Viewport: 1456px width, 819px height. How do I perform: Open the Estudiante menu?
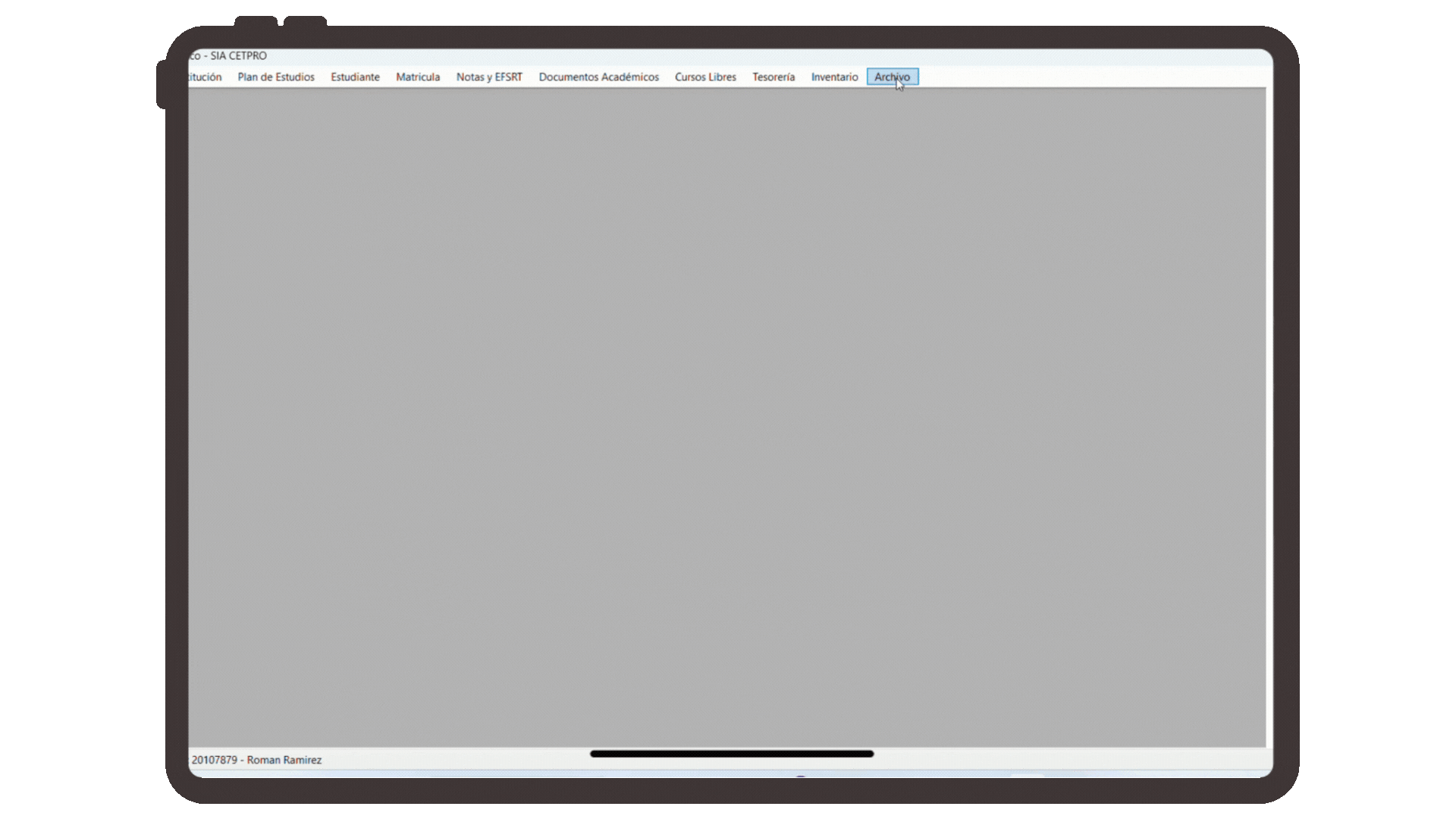tap(355, 77)
